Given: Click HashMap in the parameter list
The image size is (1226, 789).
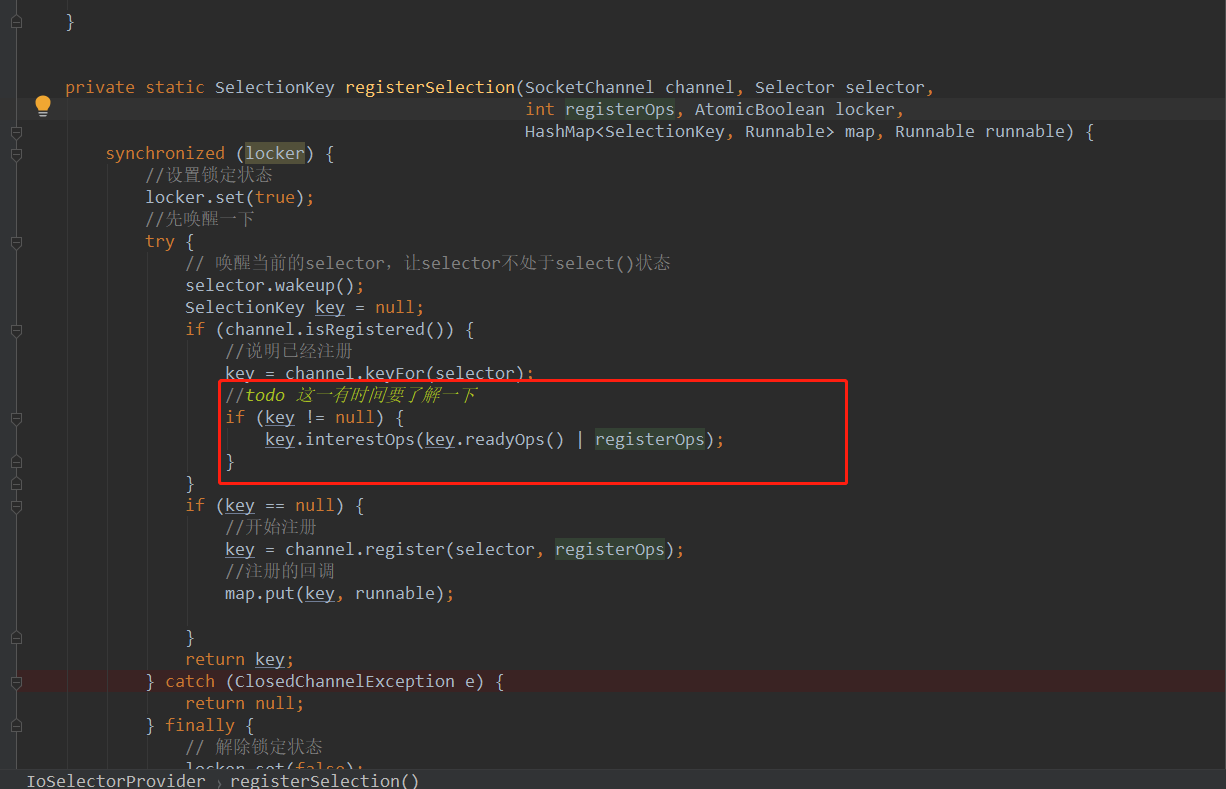Looking at the screenshot, I should (560, 132).
